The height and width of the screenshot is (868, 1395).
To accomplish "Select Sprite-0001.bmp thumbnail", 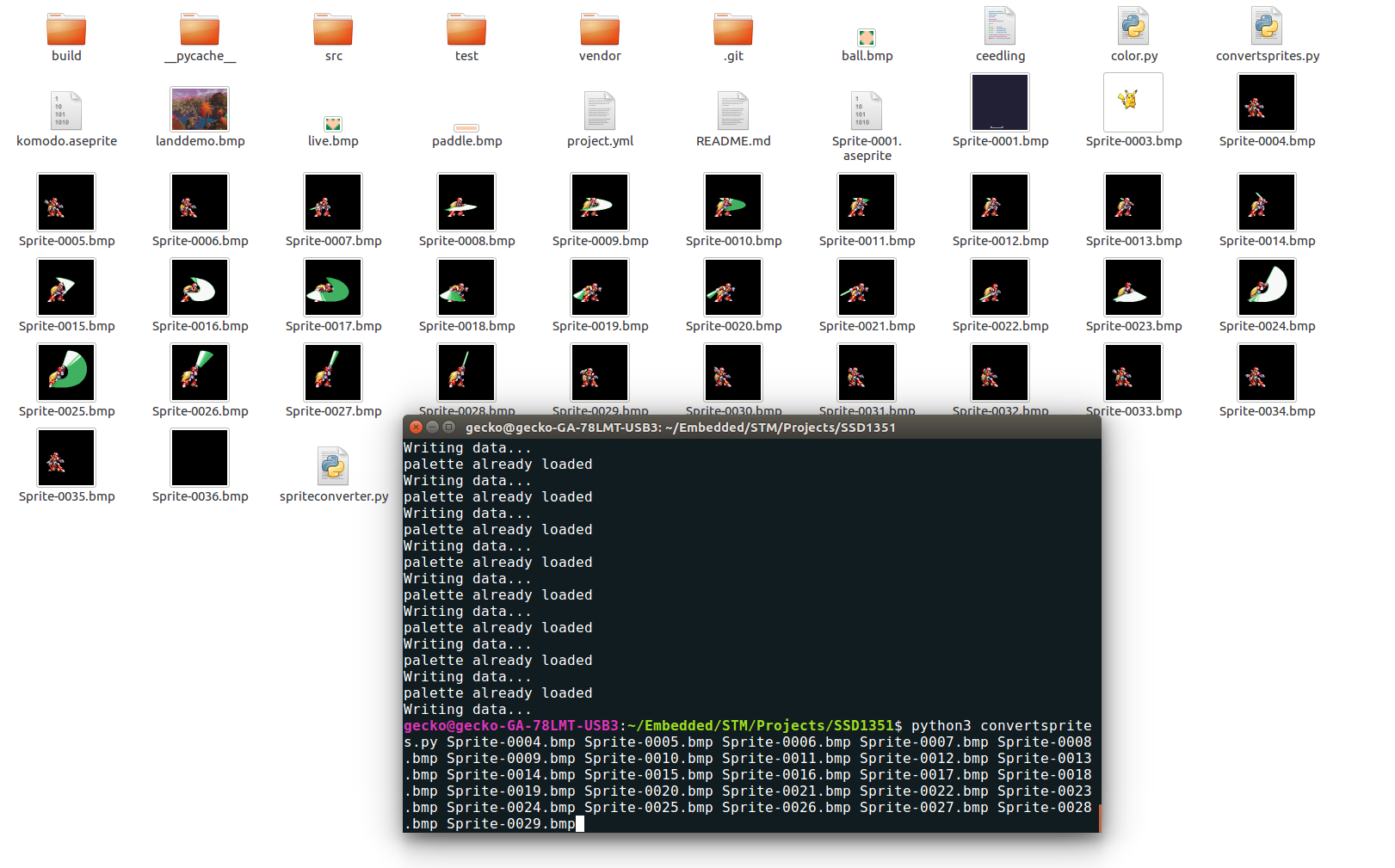I will [1000, 102].
